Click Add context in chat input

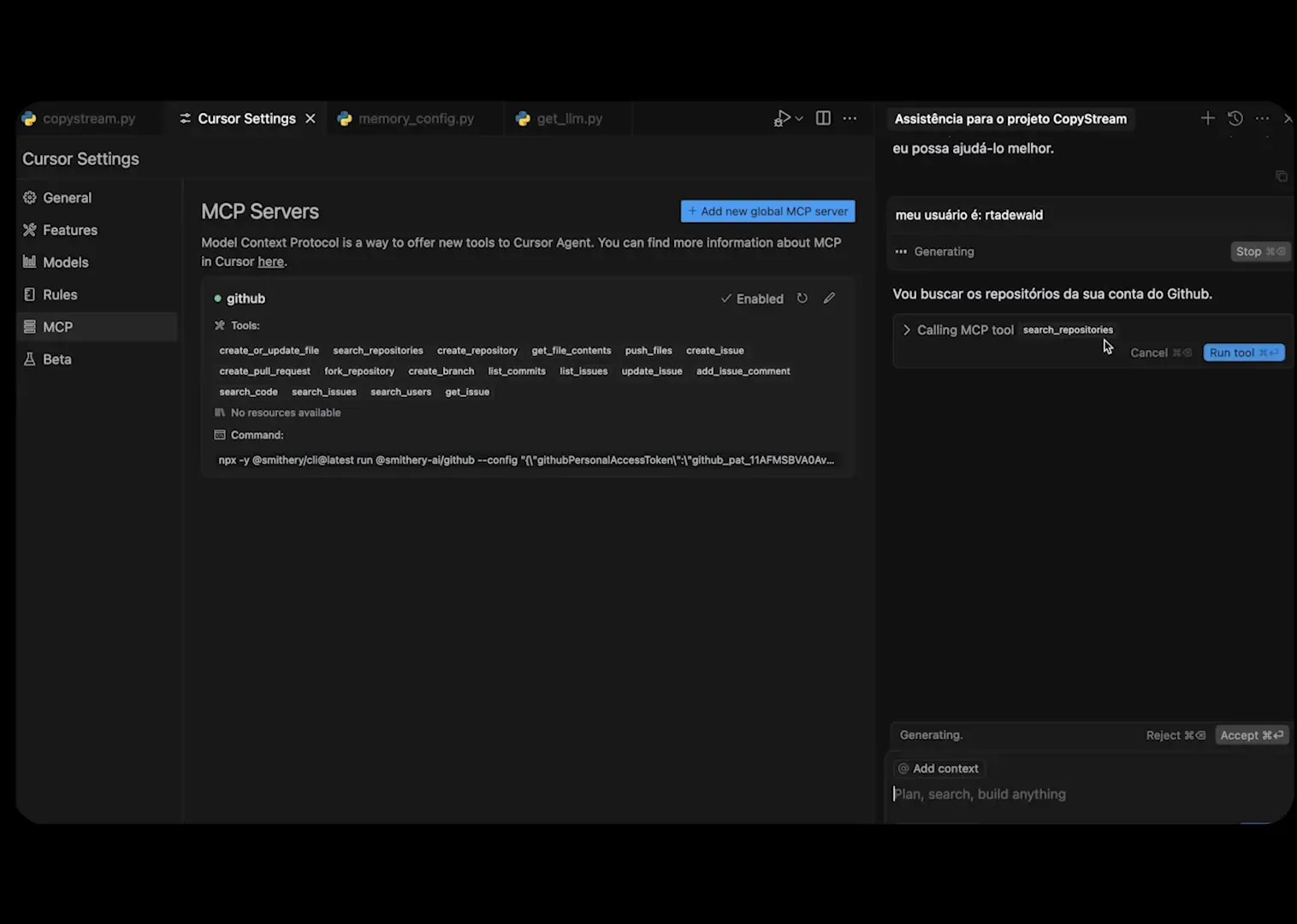coord(938,768)
